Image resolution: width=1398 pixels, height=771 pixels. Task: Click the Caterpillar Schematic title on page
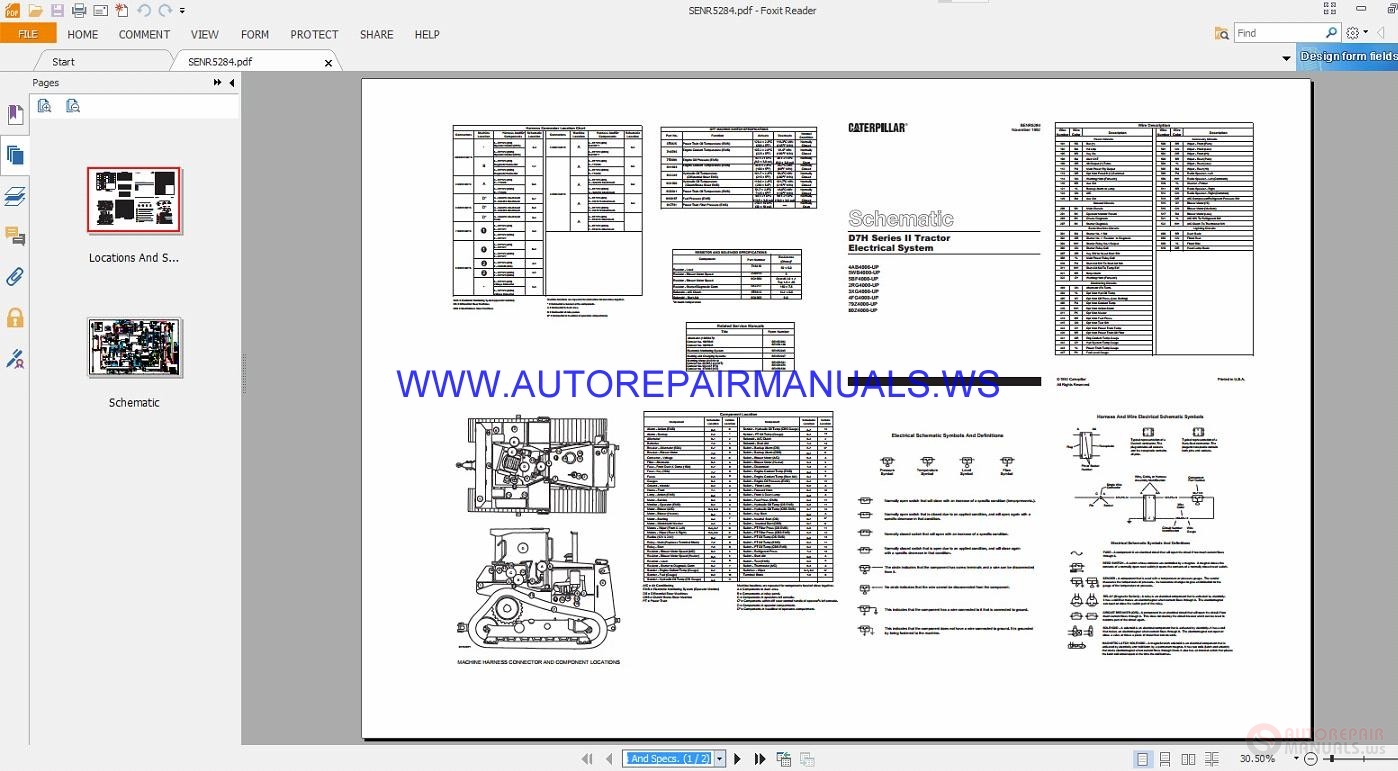901,218
